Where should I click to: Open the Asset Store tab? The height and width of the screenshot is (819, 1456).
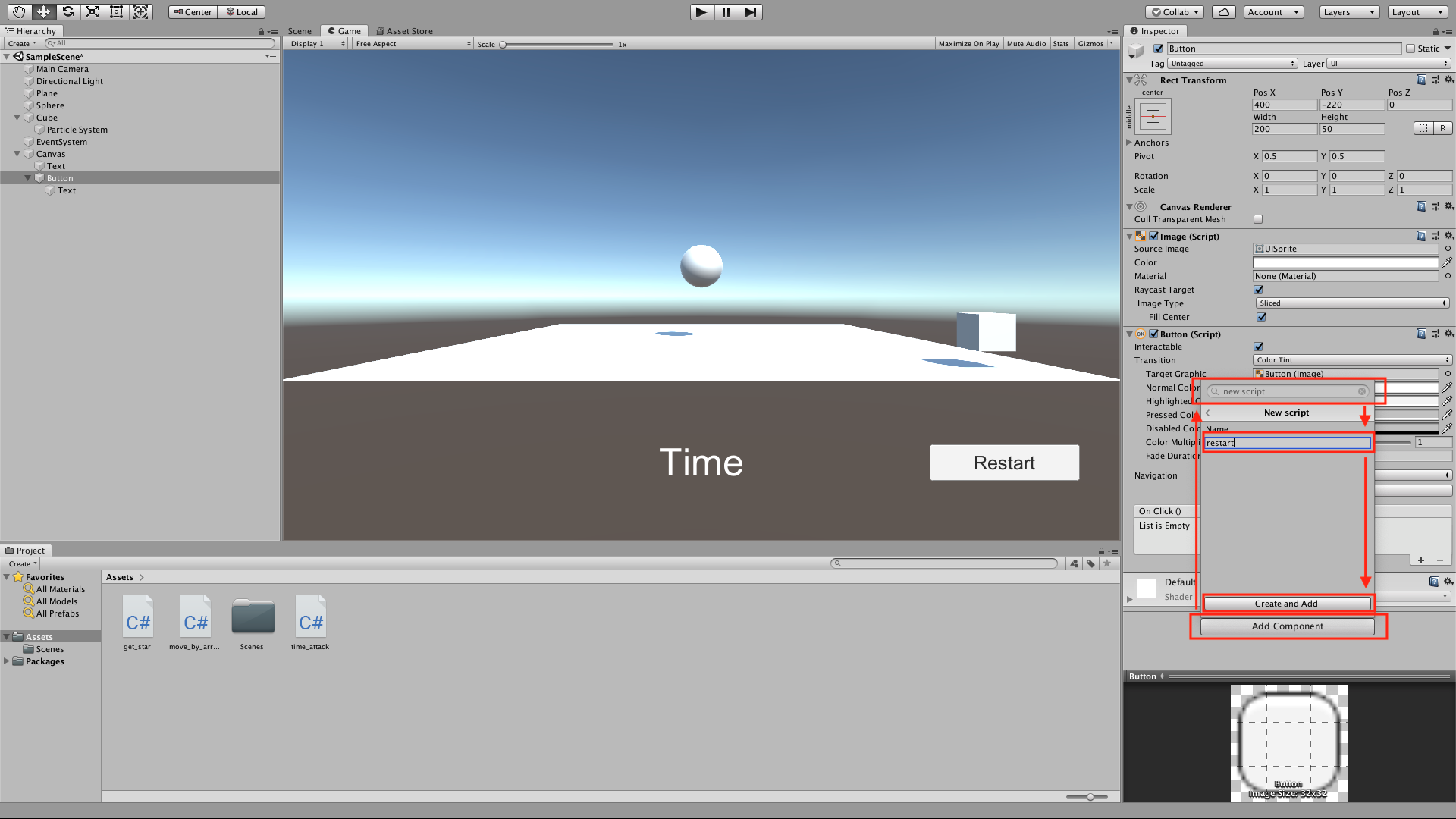pos(404,31)
